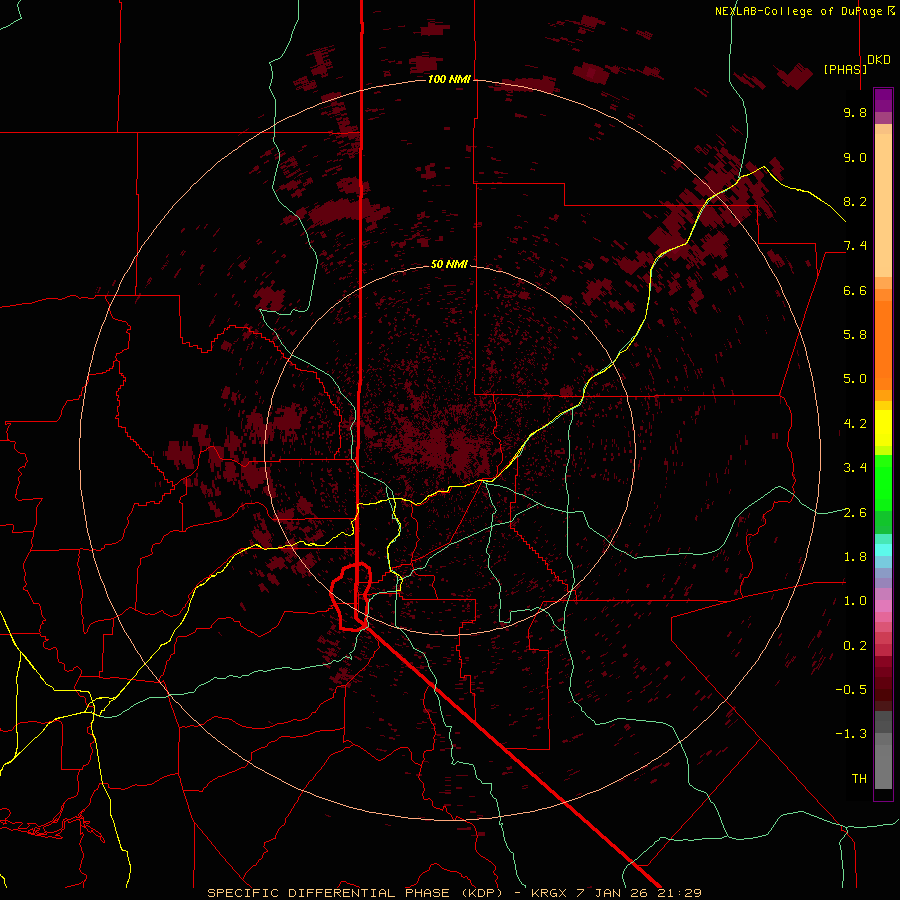This screenshot has height=900, width=900.
Task: Click the 9.8 value on the legend
Action: 855,112
